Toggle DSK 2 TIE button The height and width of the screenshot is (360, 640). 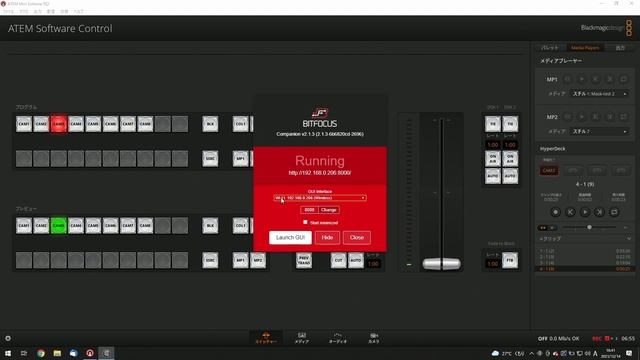tap(510, 124)
